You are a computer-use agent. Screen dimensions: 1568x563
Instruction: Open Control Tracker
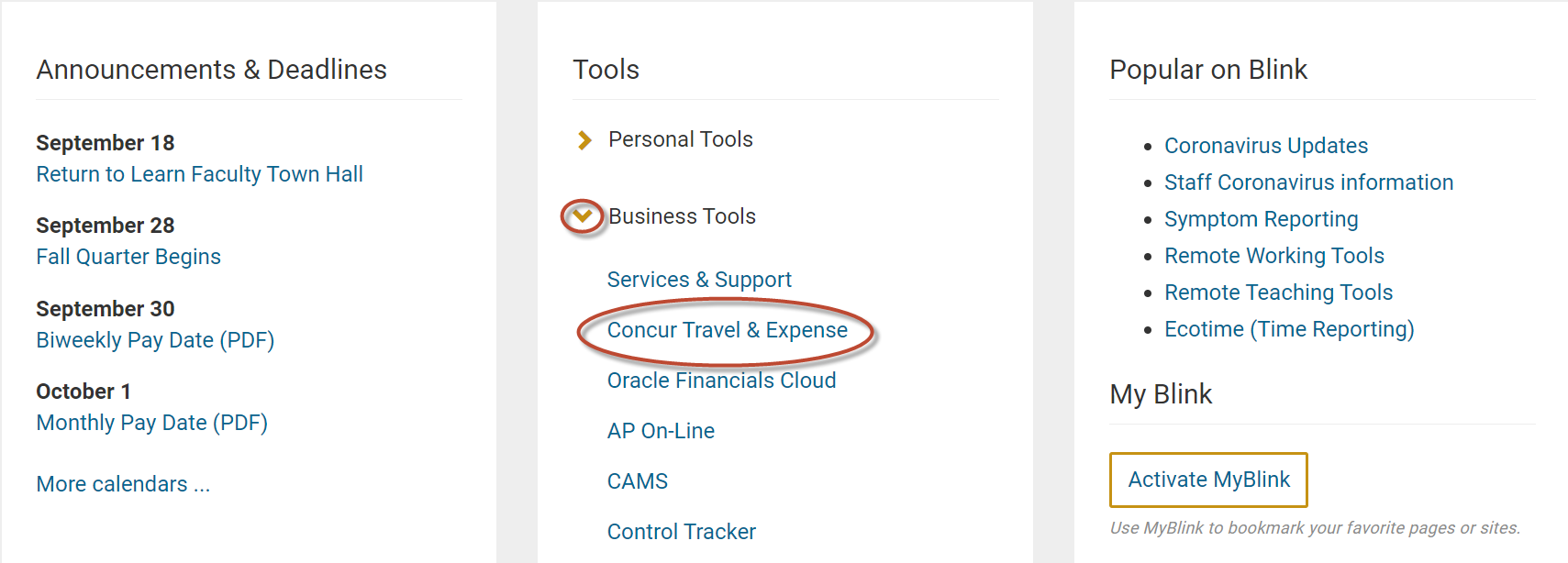[681, 531]
